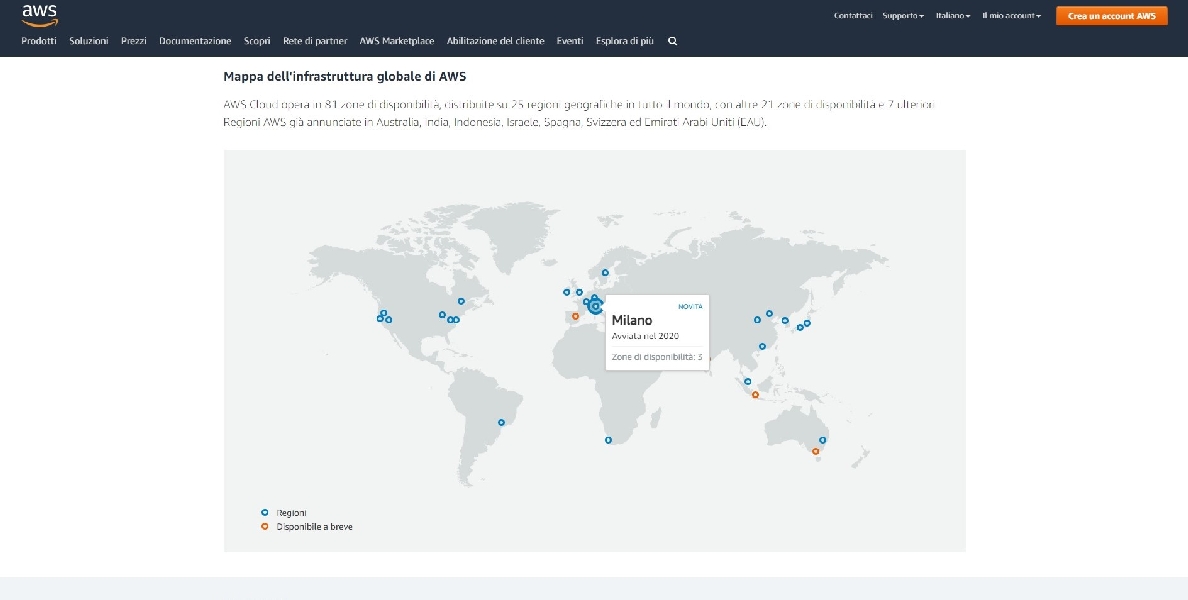Click the orange Disponibile a breve legend marker
1188x600 pixels.
(x=264, y=527)
